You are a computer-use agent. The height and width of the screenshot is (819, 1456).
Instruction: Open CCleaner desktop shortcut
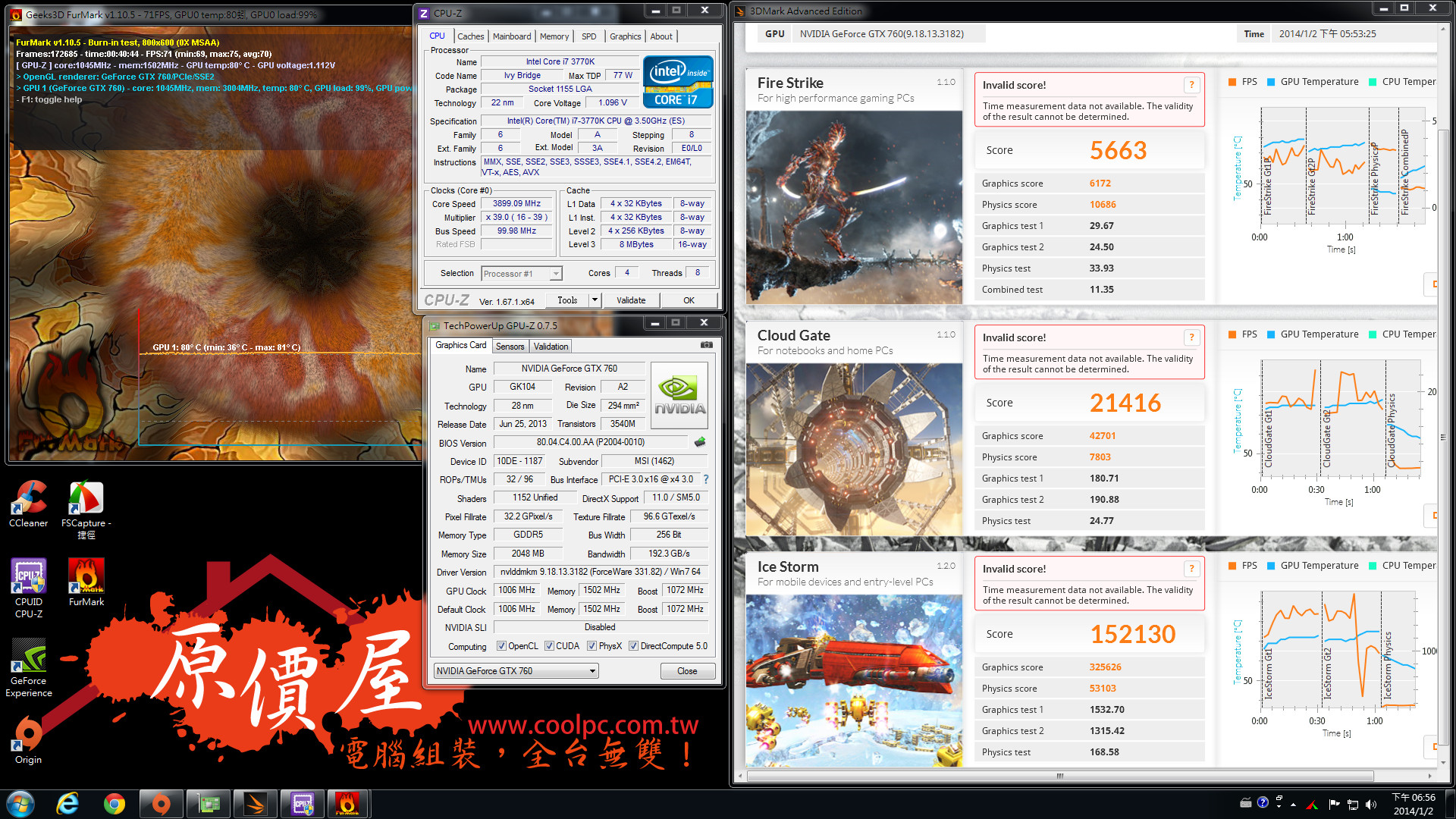click(x=28, y=504)
